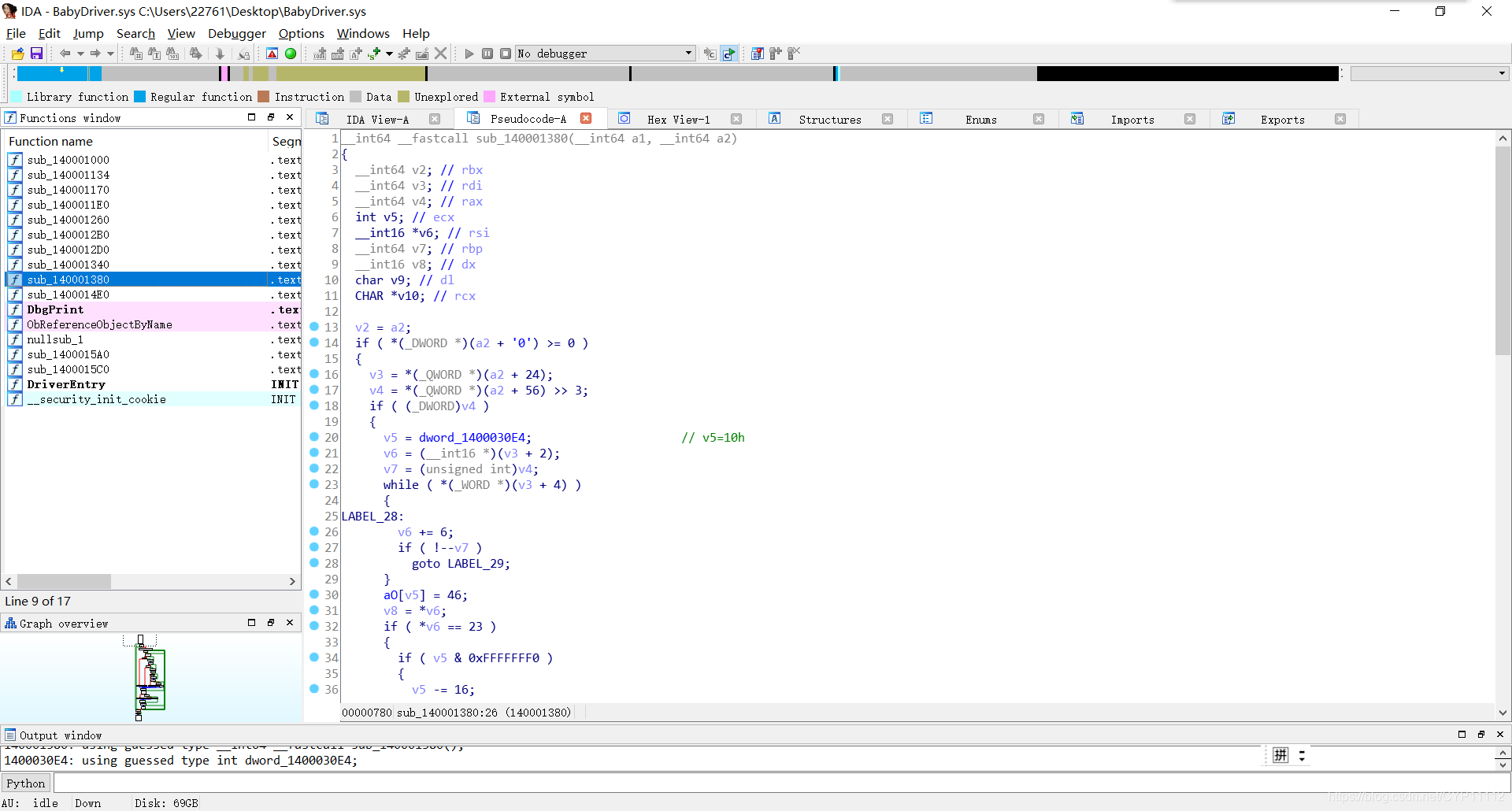
Task: Click the Library function color swatch
Action: (x=16, y=97)
